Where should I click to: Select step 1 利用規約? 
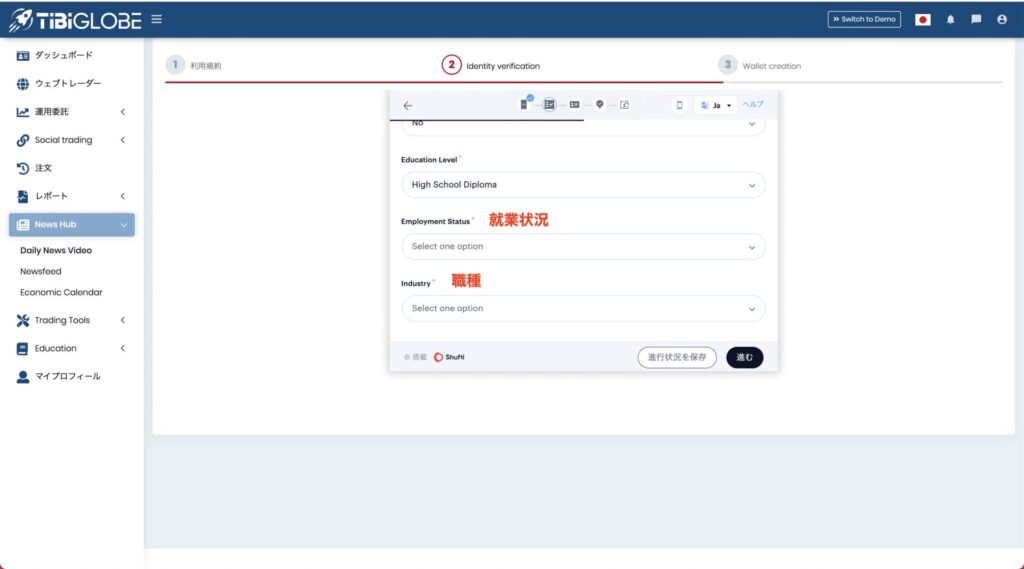(x=194, y=65)
